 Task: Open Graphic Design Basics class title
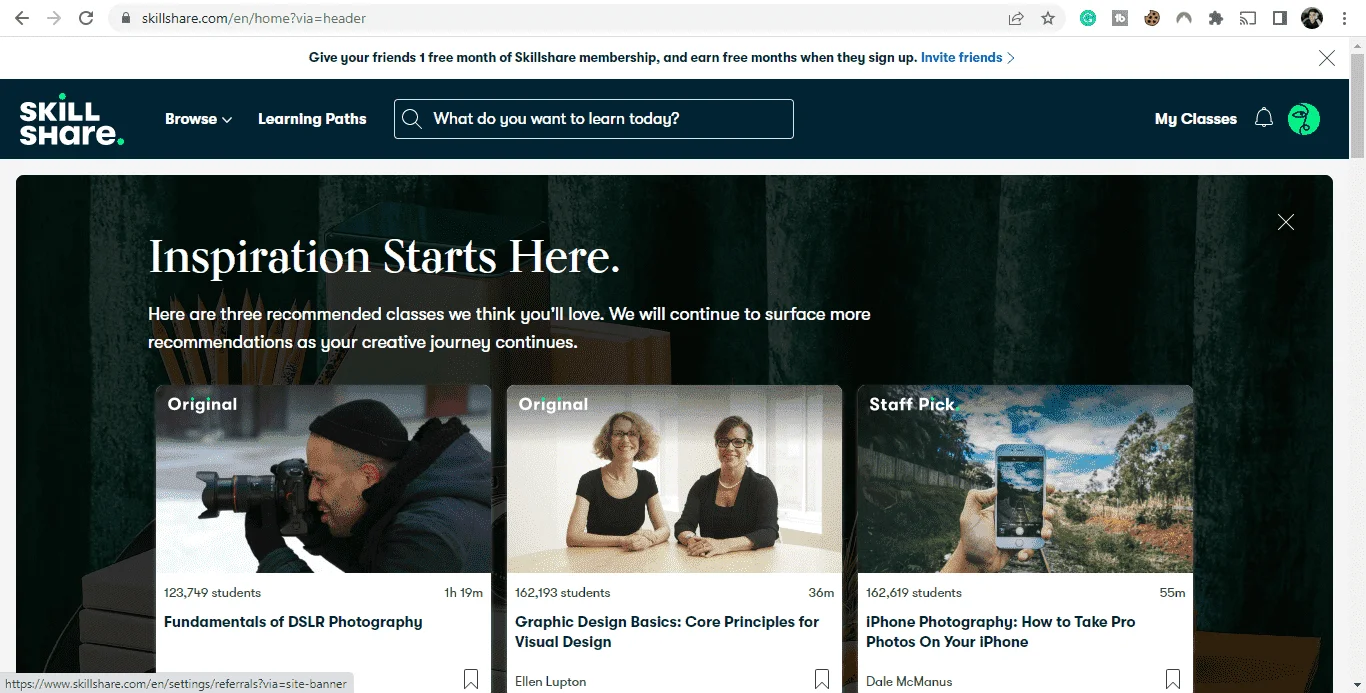click(x=667, y=632)
